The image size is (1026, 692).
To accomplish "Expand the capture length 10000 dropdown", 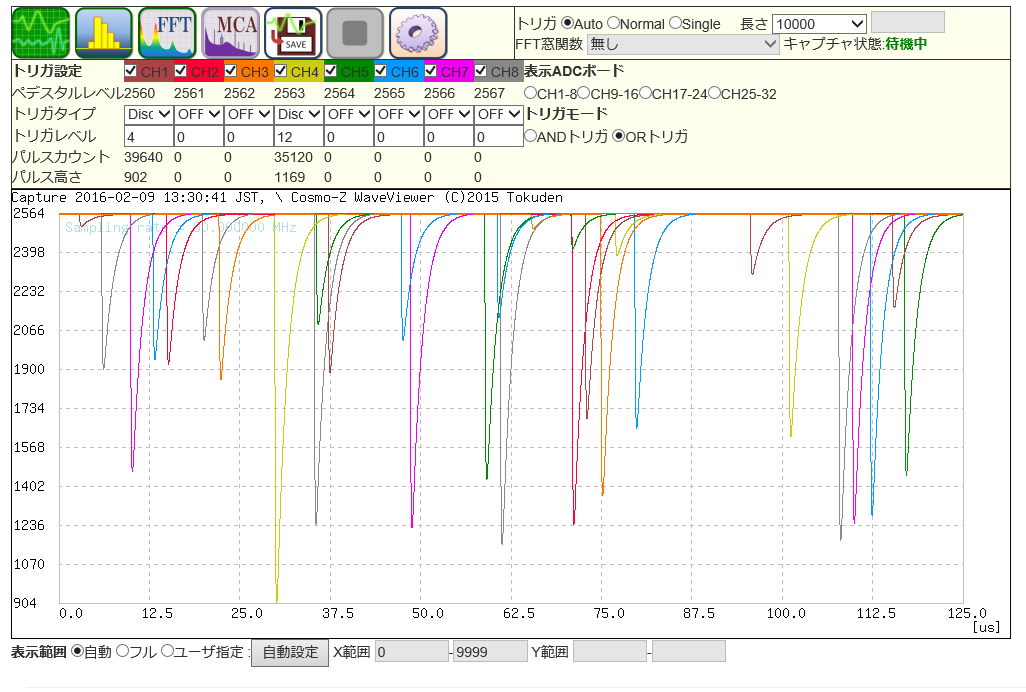I will pyautogui.click(x=819, y=23).
